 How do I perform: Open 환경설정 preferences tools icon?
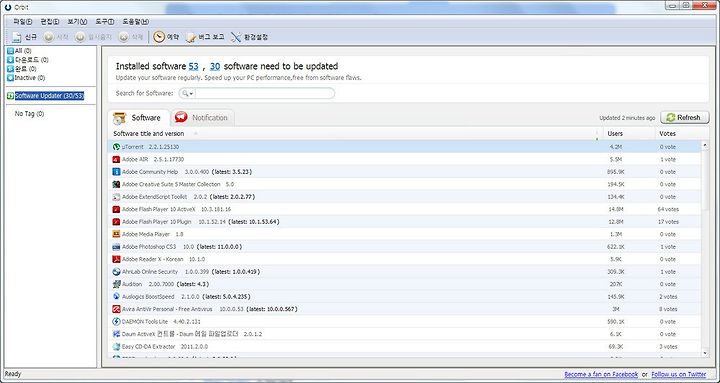pyautogui.click(x=236, y=37)
